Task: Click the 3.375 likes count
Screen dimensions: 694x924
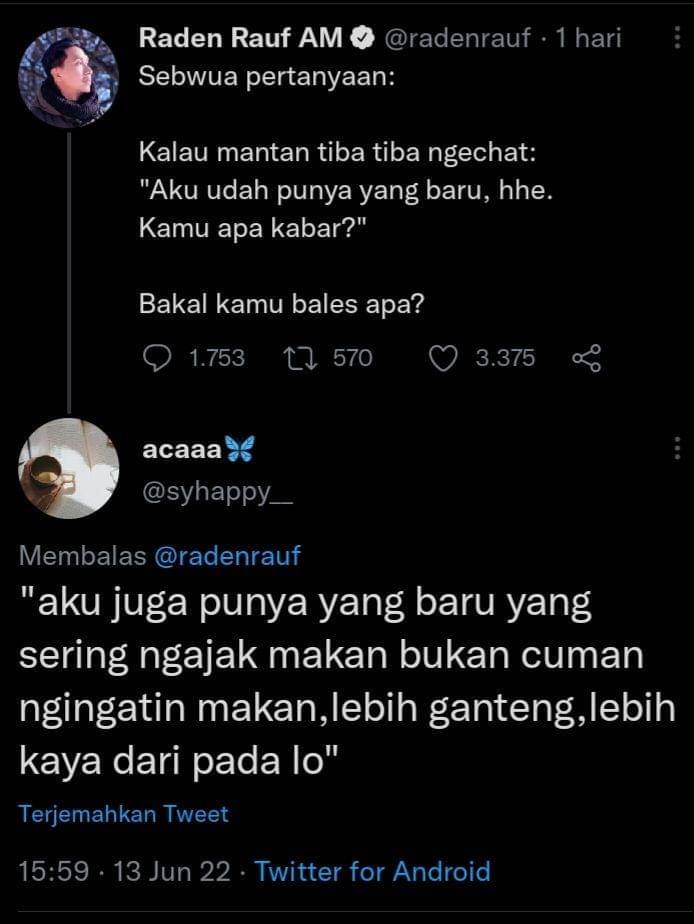Action: coord(505,358)
